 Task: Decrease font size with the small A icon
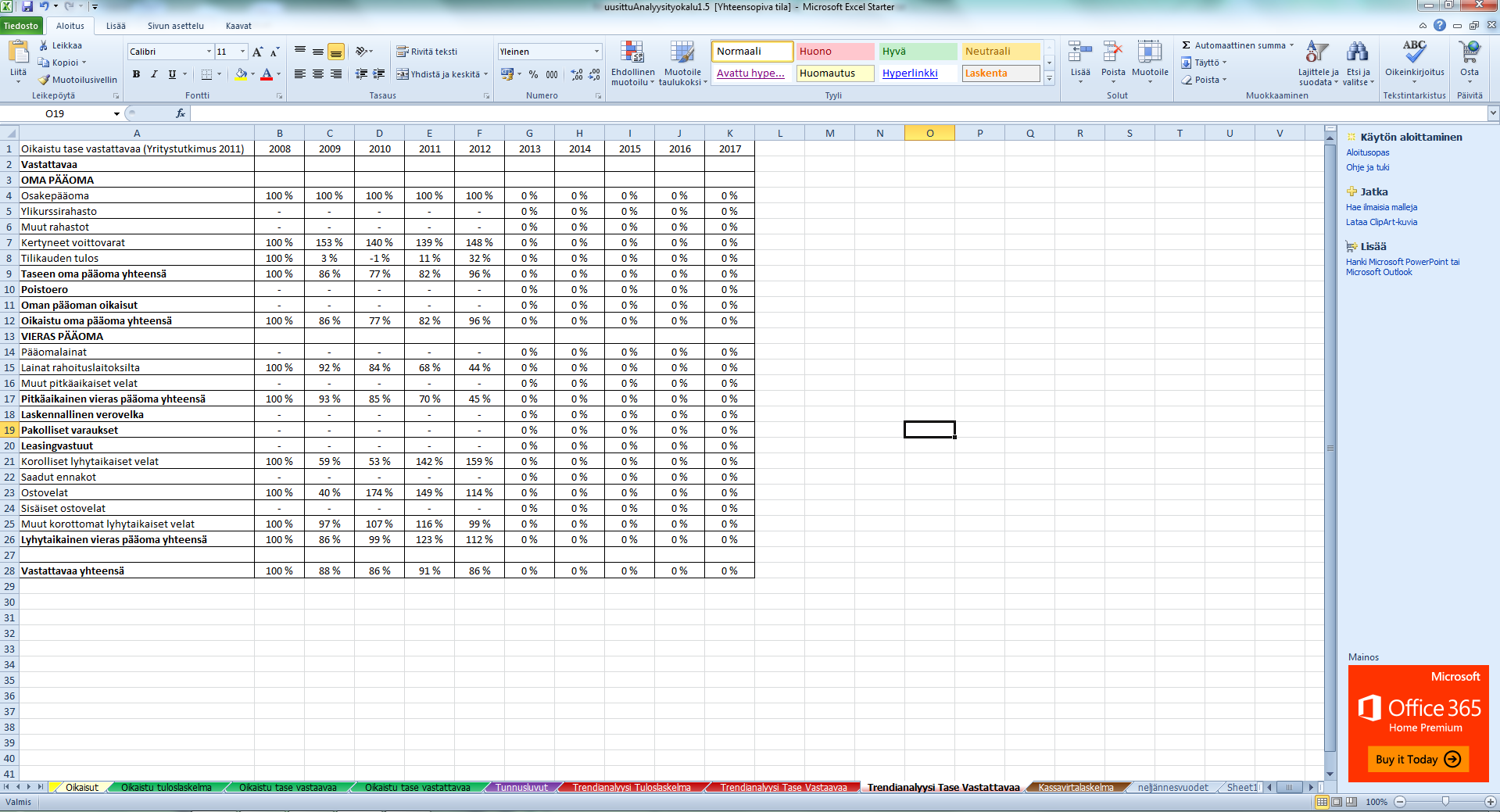pyautogui.click(x=274, y=52)
